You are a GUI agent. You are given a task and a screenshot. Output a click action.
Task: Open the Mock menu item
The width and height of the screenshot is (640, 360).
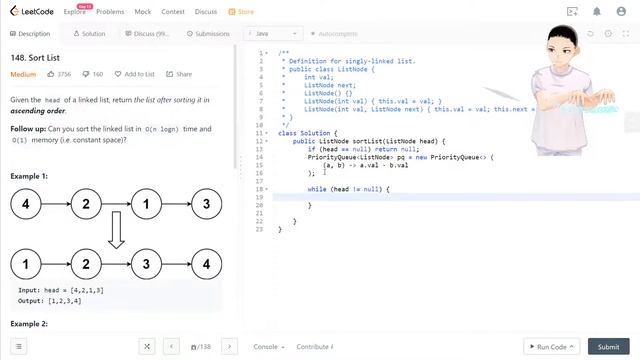(x=143, y=12)
